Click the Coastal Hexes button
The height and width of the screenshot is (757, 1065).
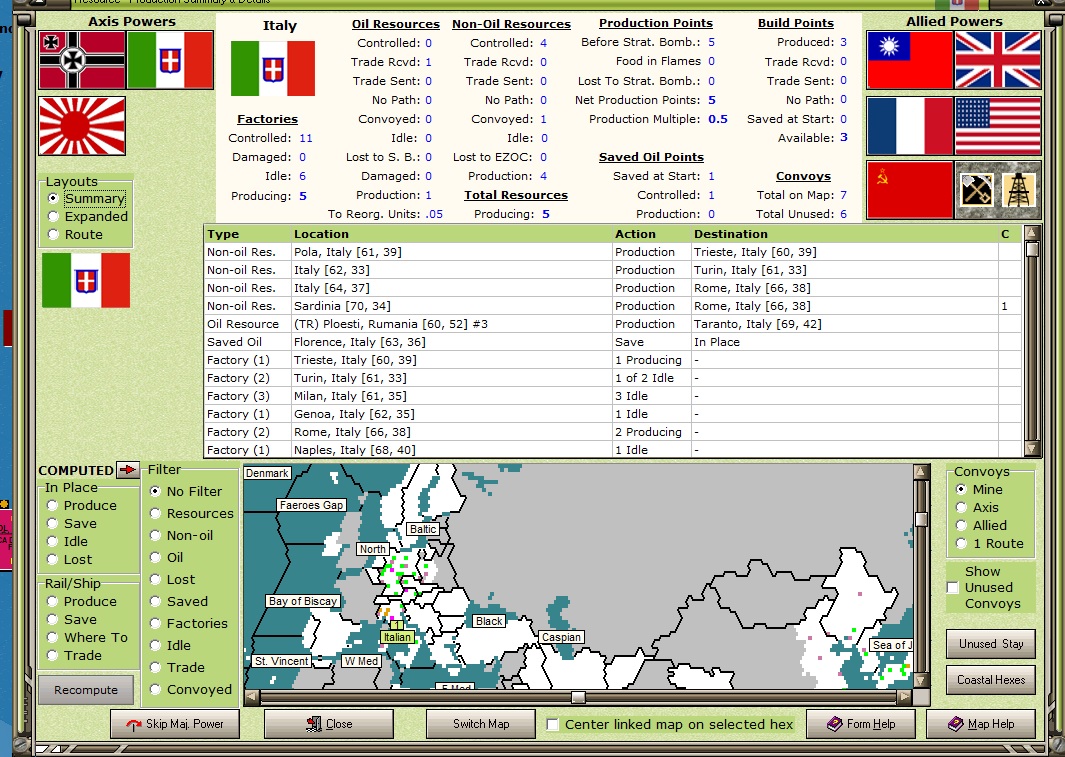(991, 680)
